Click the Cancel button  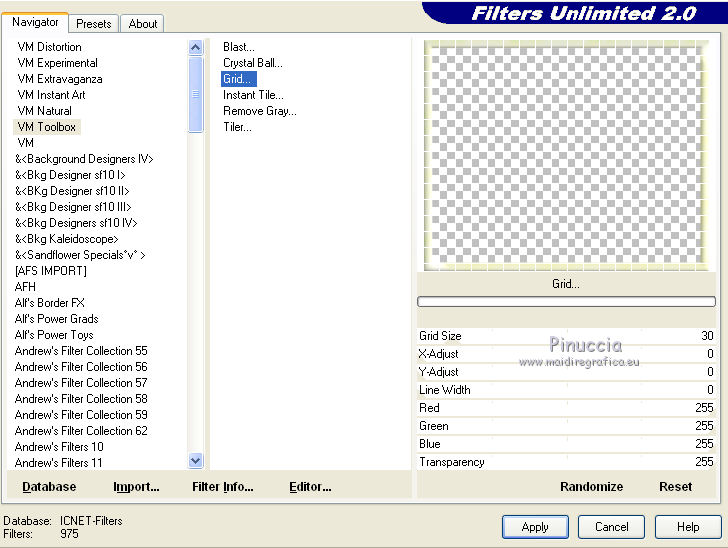[611, 527]
